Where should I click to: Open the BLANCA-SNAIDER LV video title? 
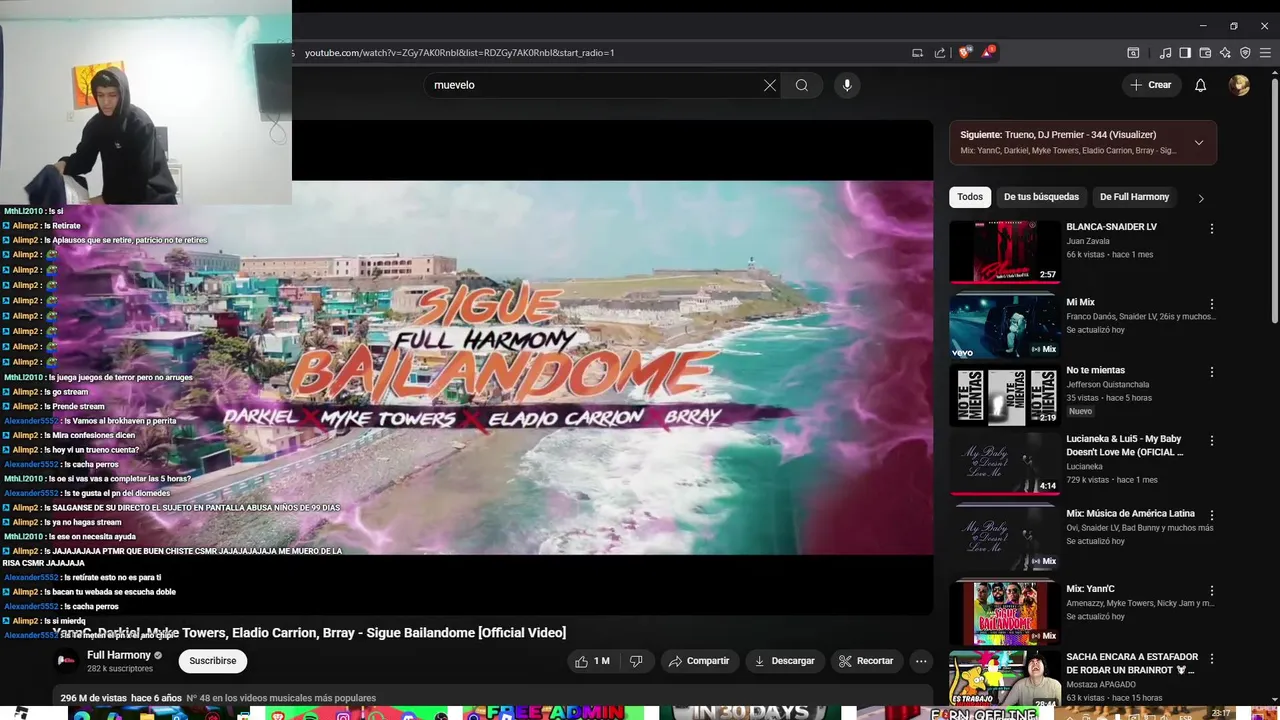tap(1111, 227)
